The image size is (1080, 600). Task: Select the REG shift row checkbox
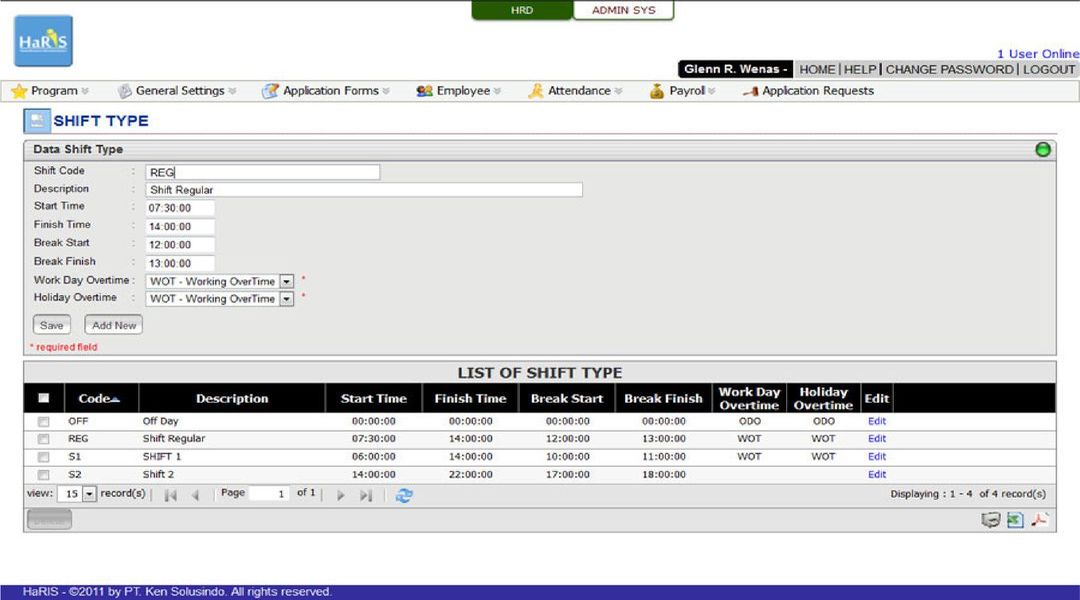tap(44, 439)
